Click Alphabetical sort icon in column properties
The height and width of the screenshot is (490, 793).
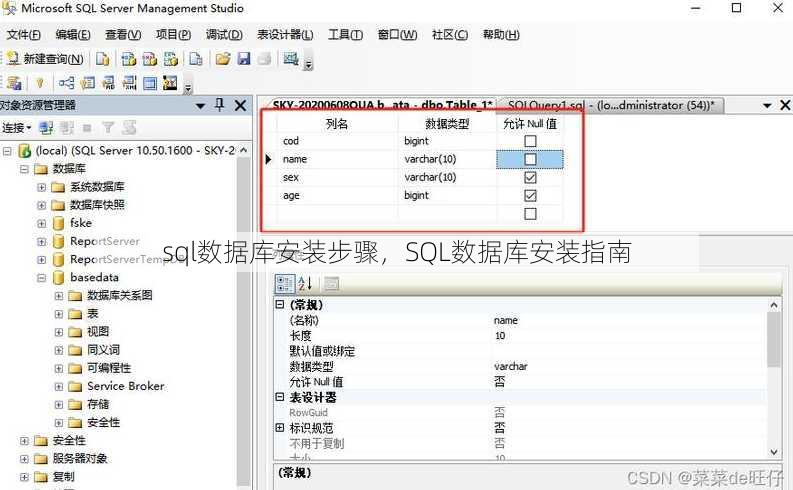coord(305,284)
